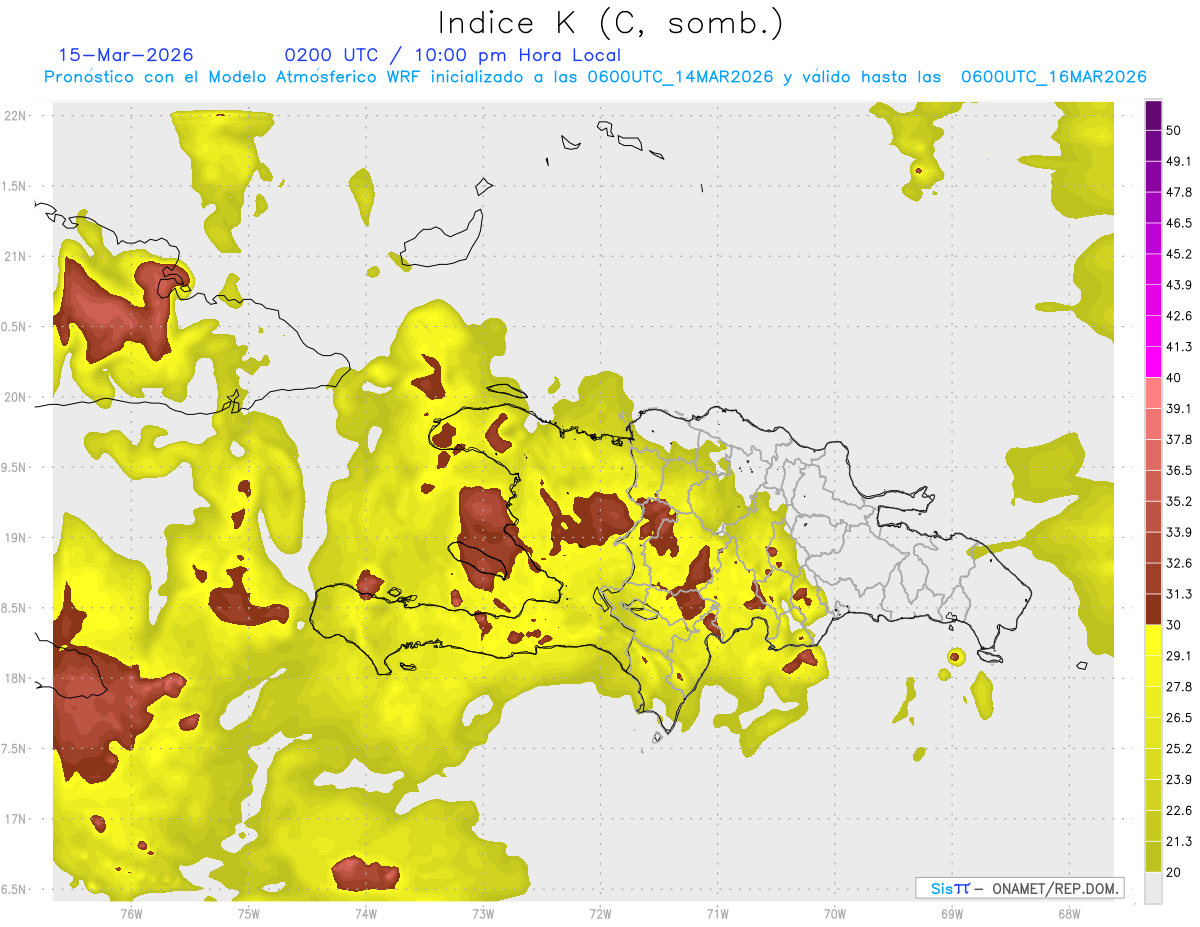
Task: Click the "74W" longitude label
Action: tap(366, 914)
